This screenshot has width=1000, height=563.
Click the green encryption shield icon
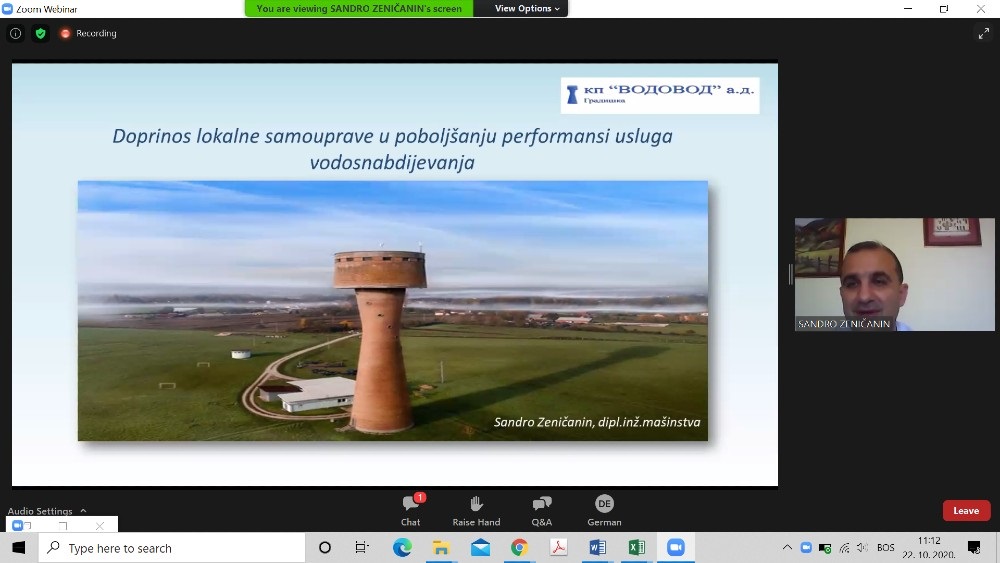click(x=40, y=33)
